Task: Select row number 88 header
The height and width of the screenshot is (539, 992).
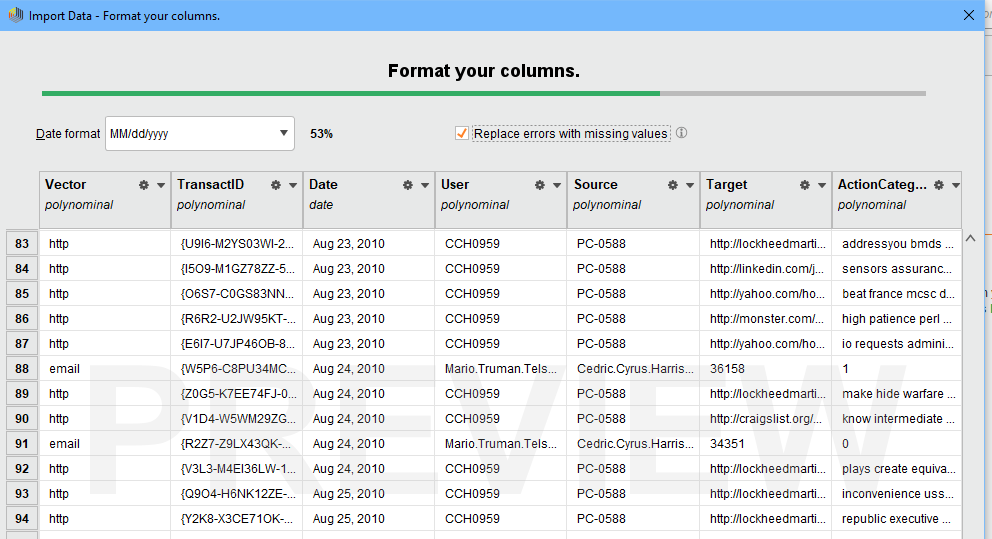Action: 22,369
